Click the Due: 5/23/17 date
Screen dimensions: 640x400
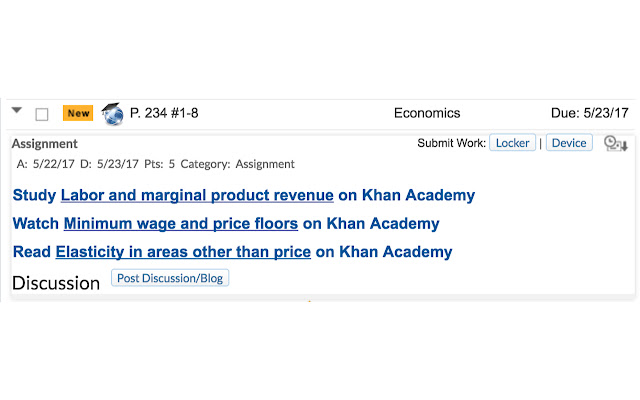(589, 113)
